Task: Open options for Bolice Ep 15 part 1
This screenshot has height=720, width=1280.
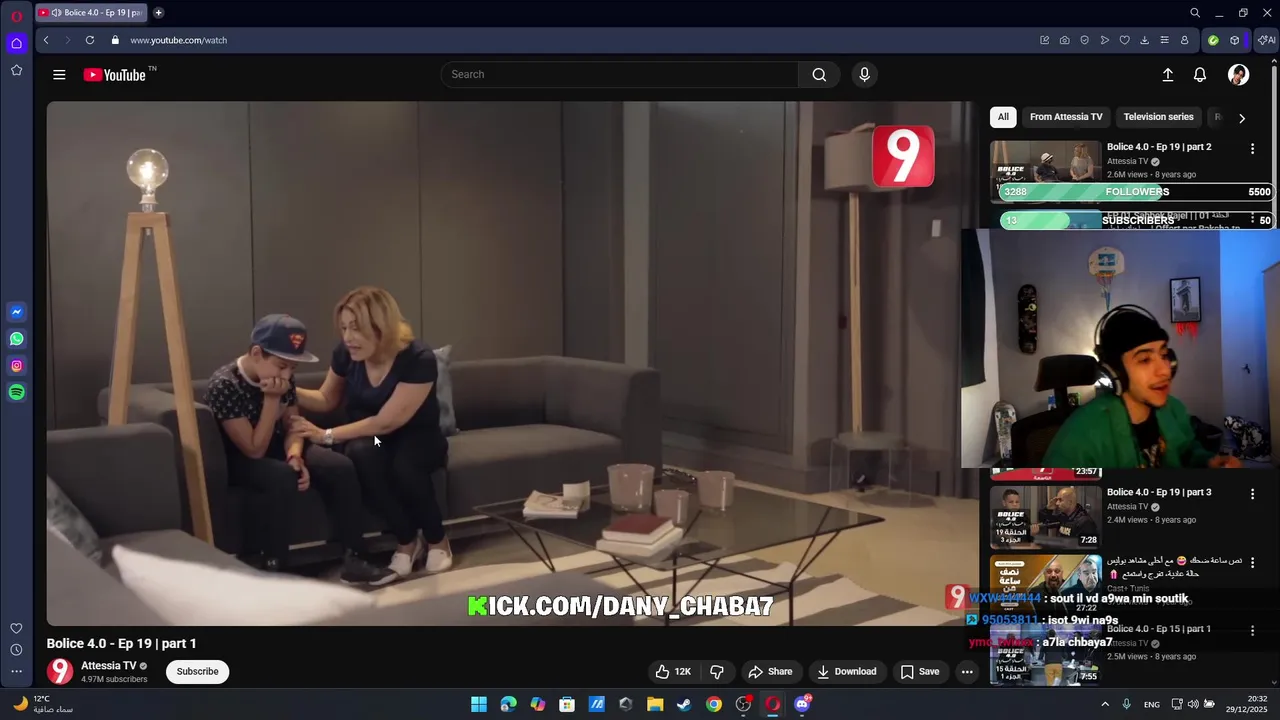Action: (1252, 630)
